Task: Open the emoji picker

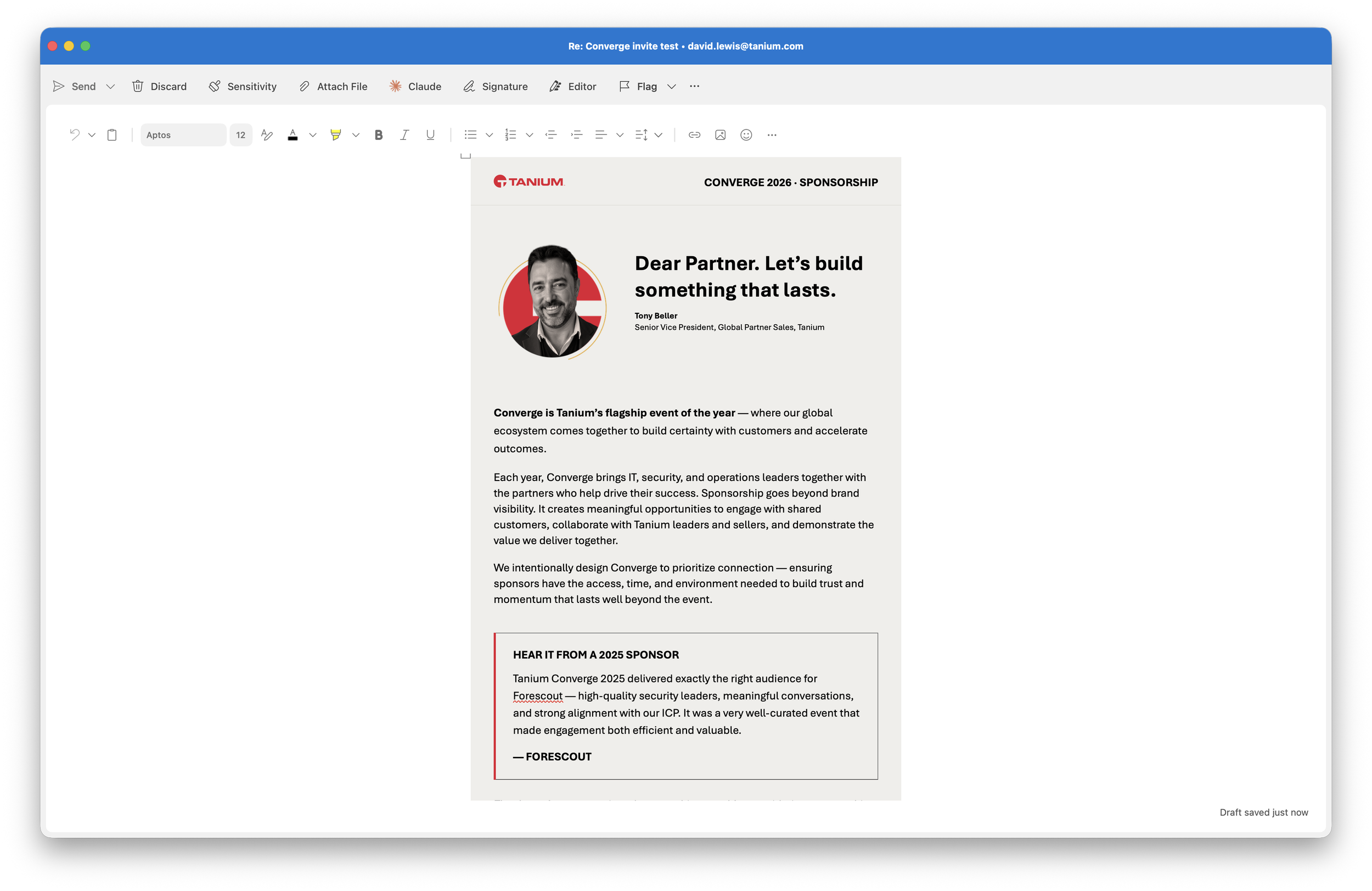Action: point(746,135)
